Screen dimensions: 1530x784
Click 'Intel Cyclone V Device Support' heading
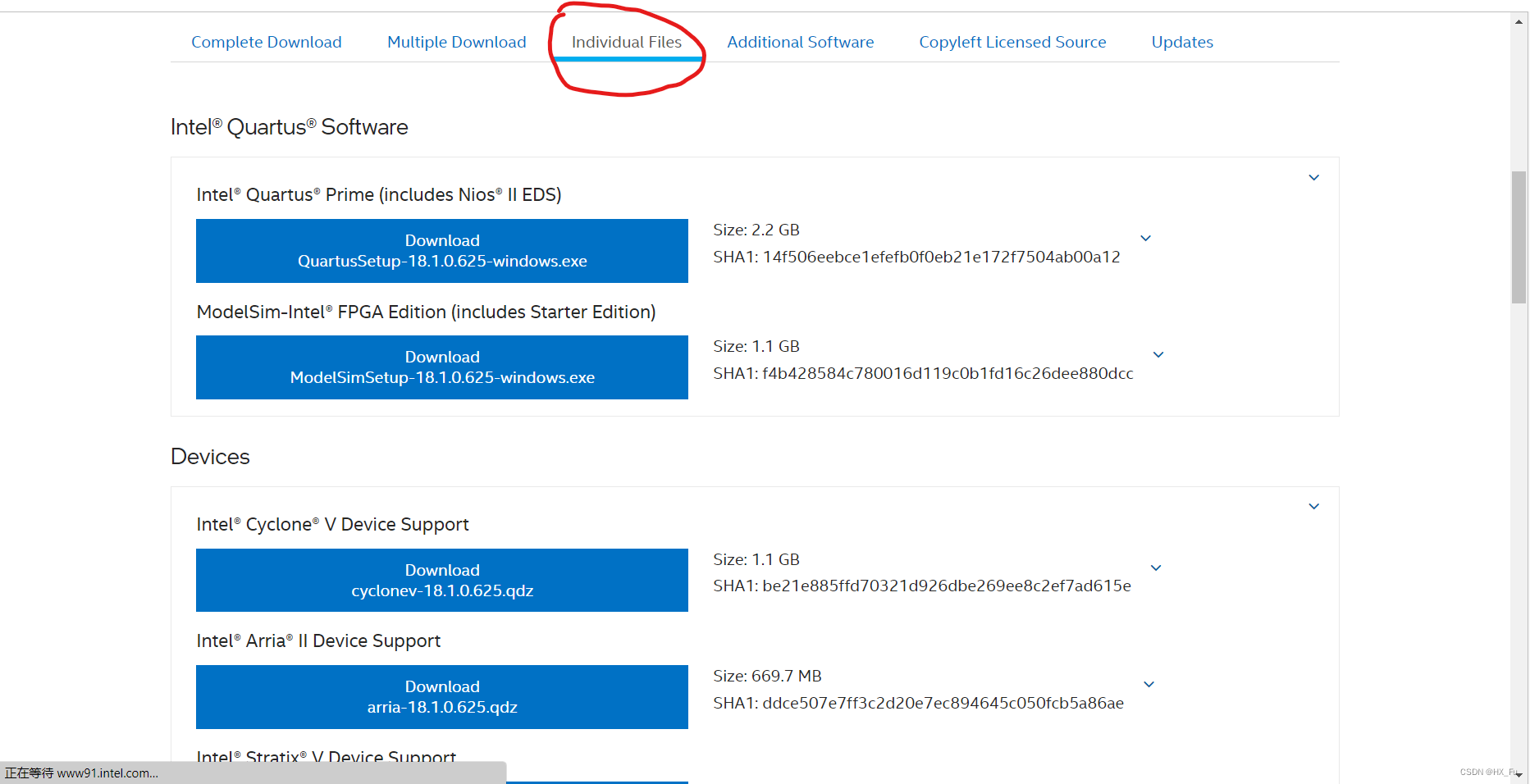pos(332,524)
